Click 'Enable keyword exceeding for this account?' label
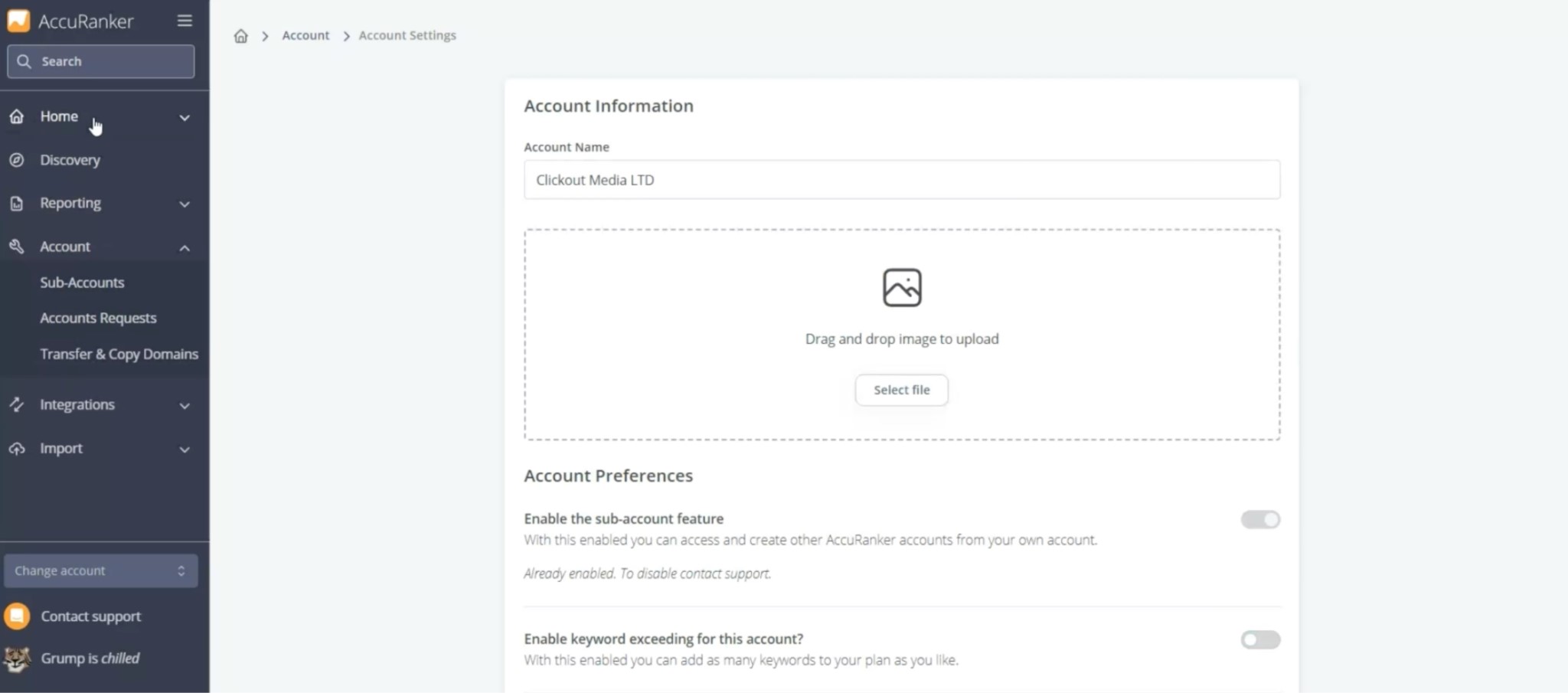 pos(663,639)
